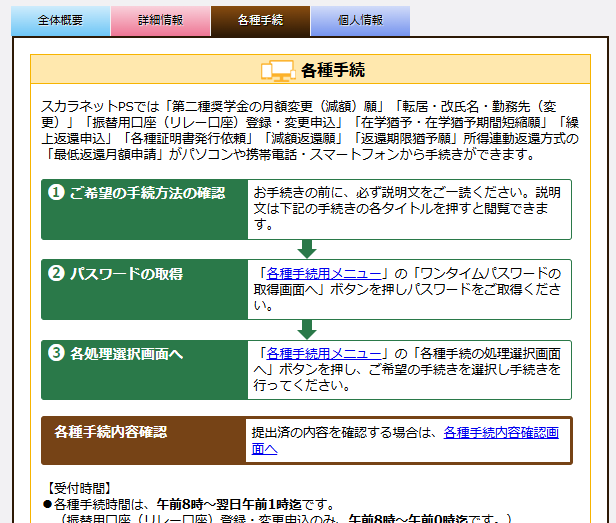The width and height of the screenshot is (616, 523).
Task: Click the circled number 1 icon
Action: pyautogui.click(x=57, y=193)
